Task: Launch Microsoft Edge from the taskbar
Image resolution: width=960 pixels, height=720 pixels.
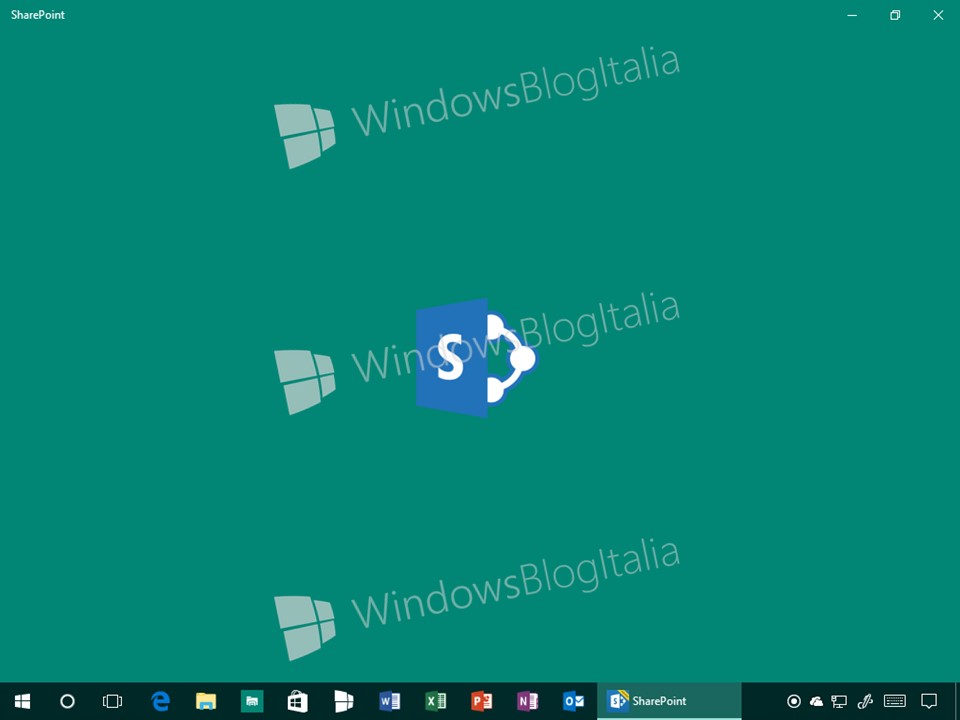Action: pos(160,701)
